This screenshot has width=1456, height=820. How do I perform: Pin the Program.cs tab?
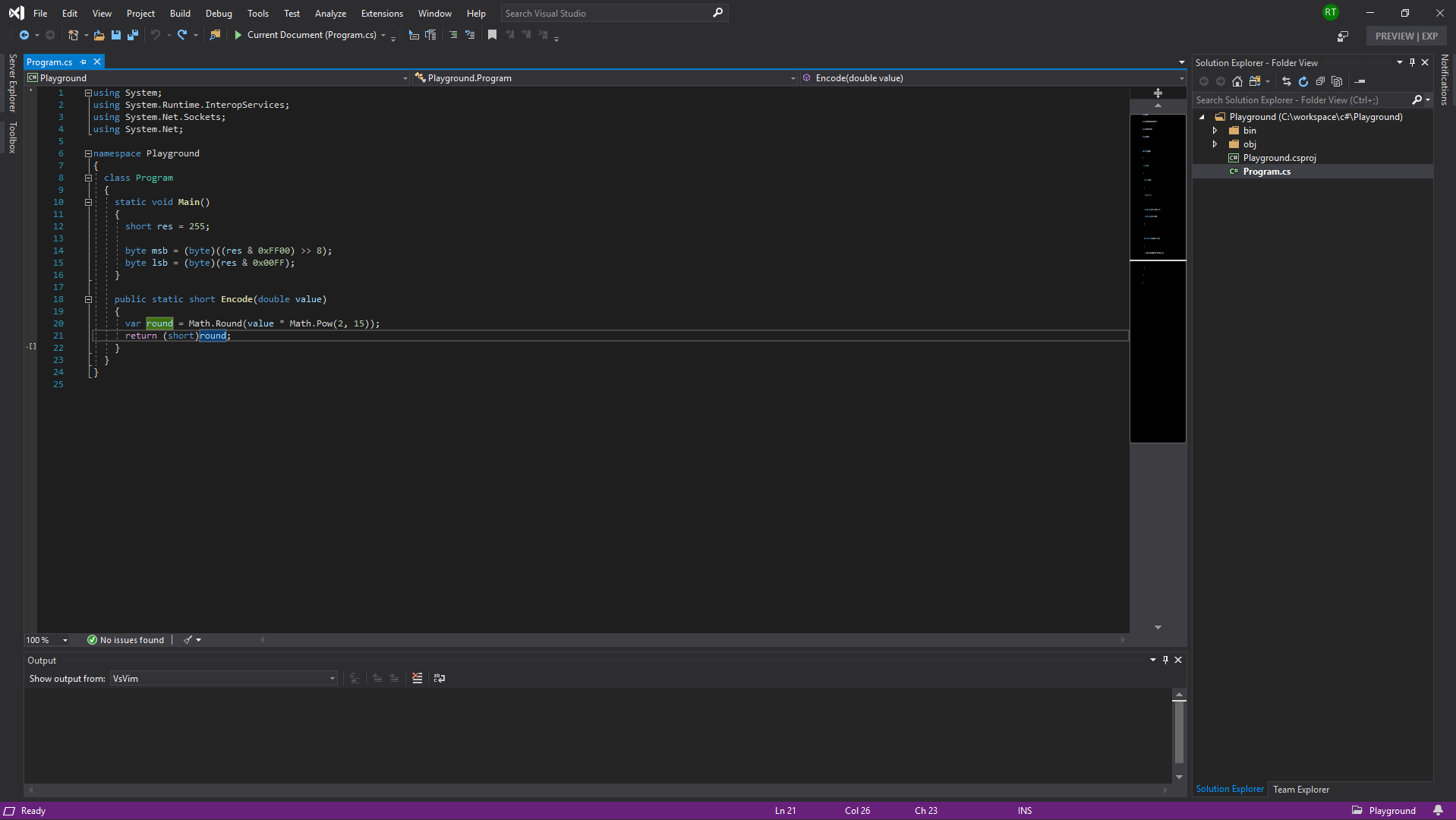84,62
